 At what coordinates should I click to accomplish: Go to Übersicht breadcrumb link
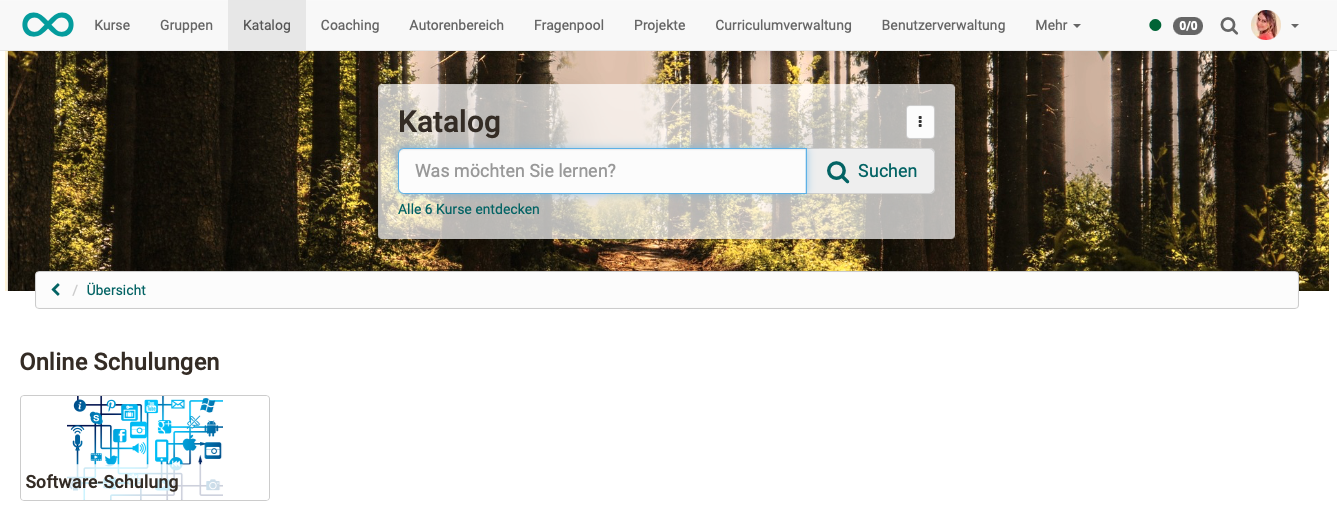pyautogui.click(x=116, y=290)
